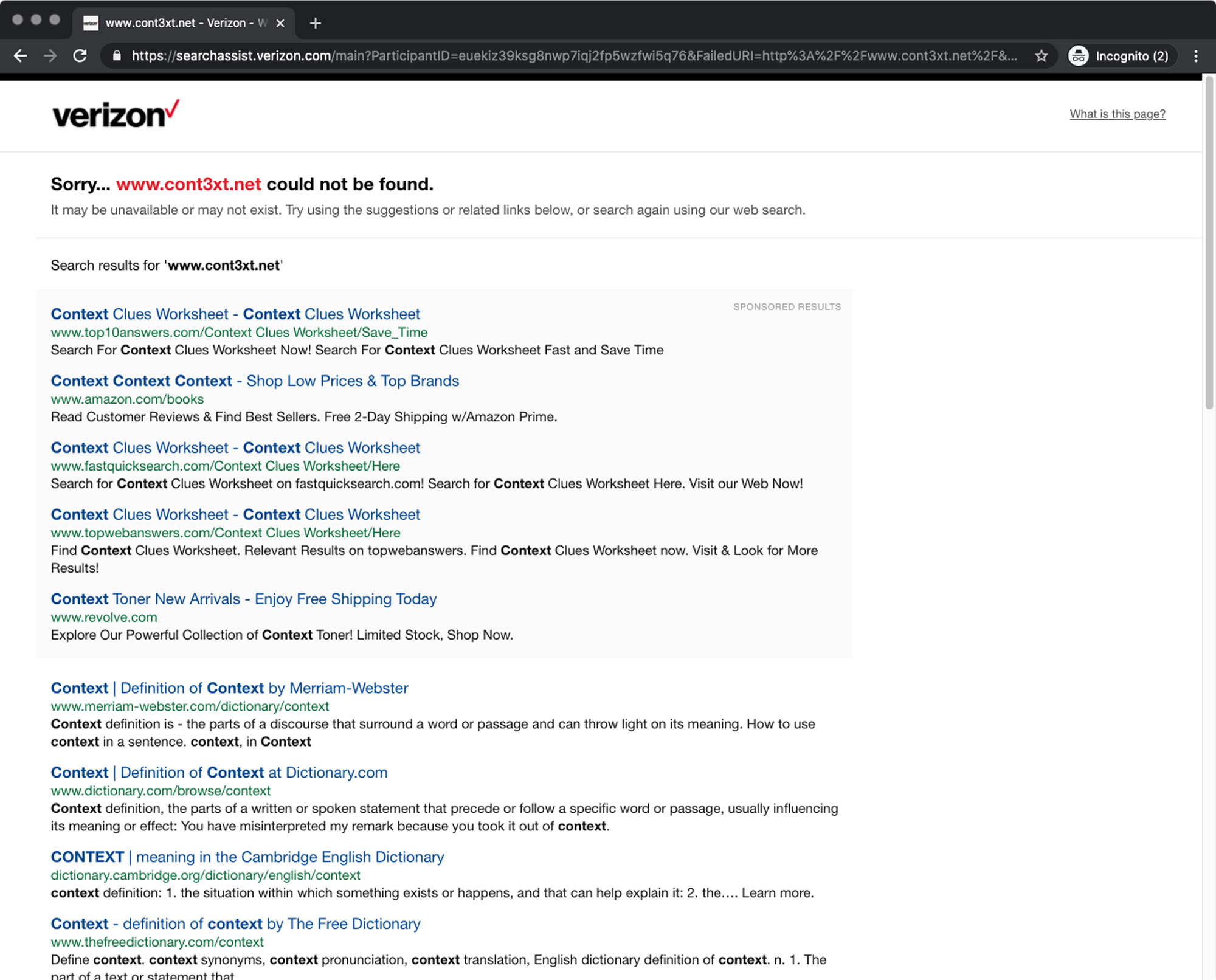The width and height of the screenshot is (1216, 980).
Task: Open 'What is this page?' link
Action: 1117,114
